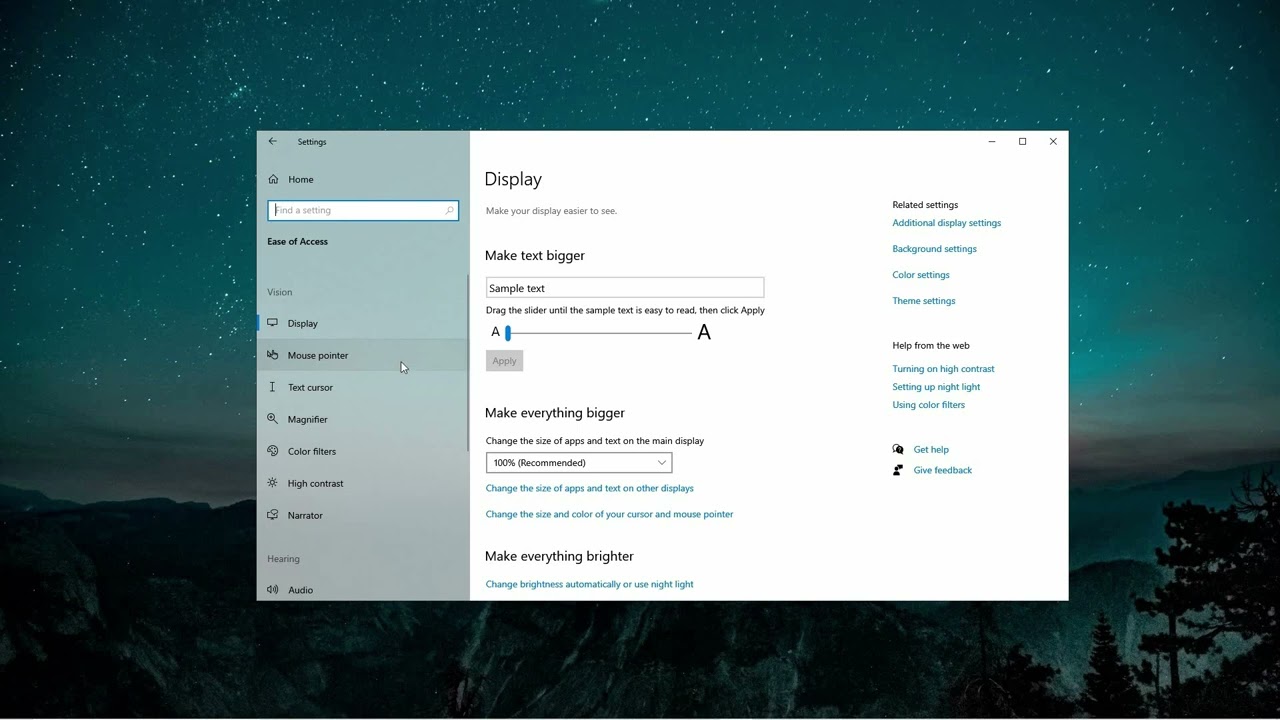The width and height of the screenshot is (1280, 720).
Task: Switch to High contrast settings
Action: pyautogui.click(x=362, y=483)
